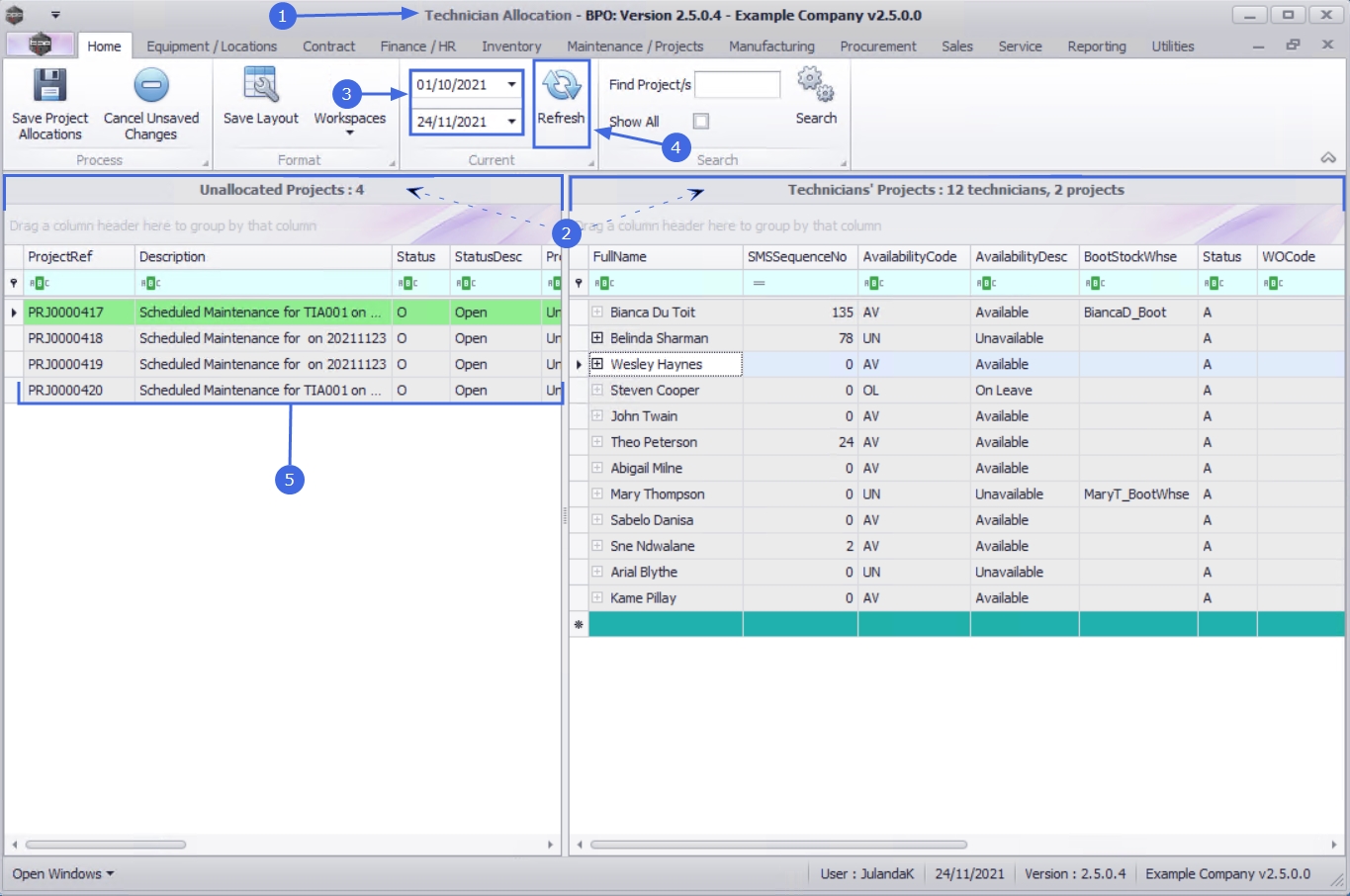Click the BootStockWhse column header
Screen dimensions: 1350x896
tap(1138, 257)
